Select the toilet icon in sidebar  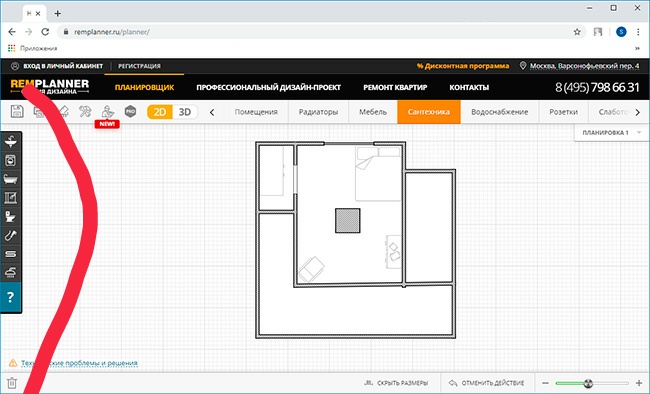click(x=10, y=216)
